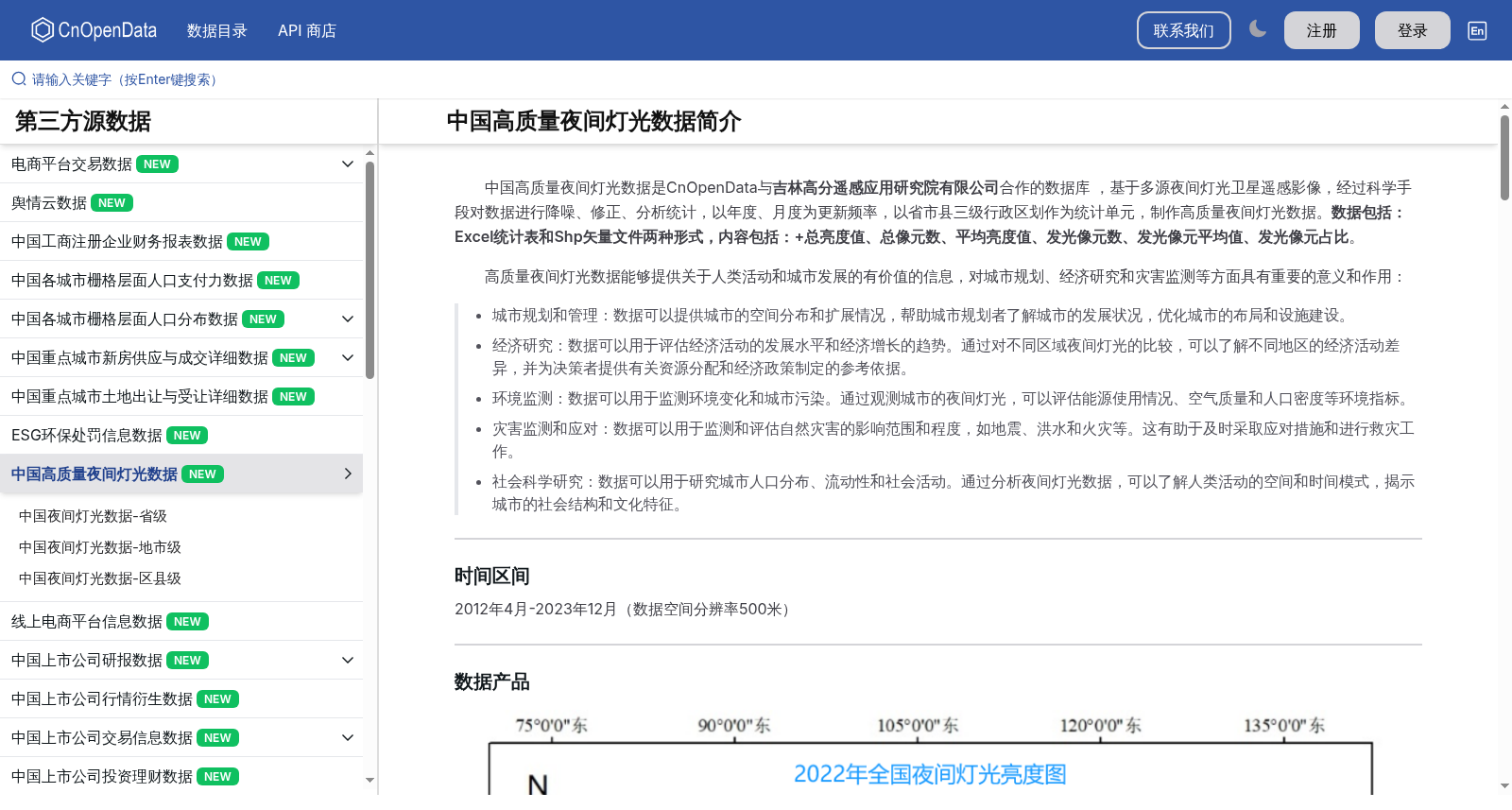The image size is (1512, 810).
Task: Open 中国夜间灯光数据-区县级 sub-item
Action: click(100, 578)
